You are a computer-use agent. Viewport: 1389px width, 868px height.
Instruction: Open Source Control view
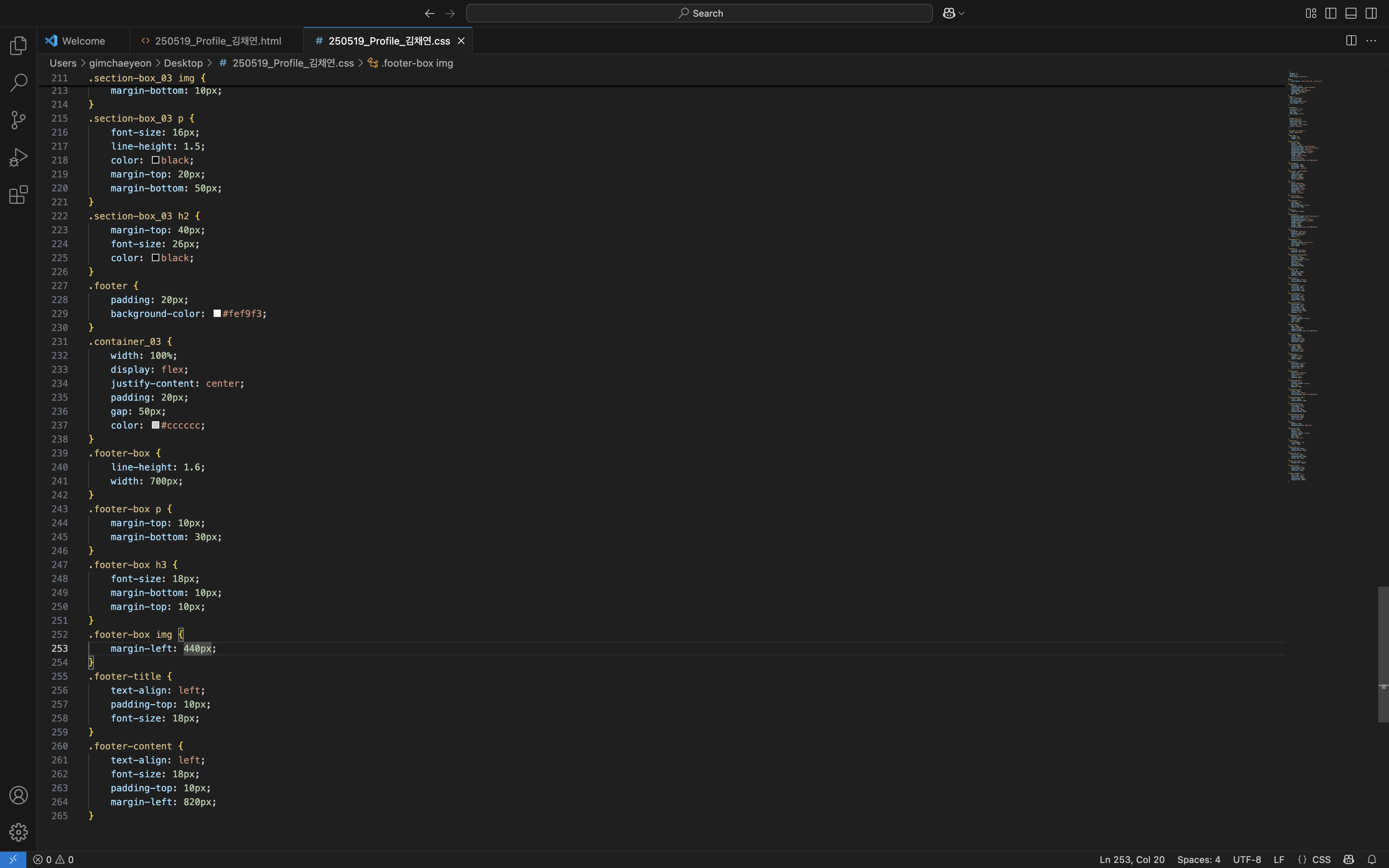[18, 120]
